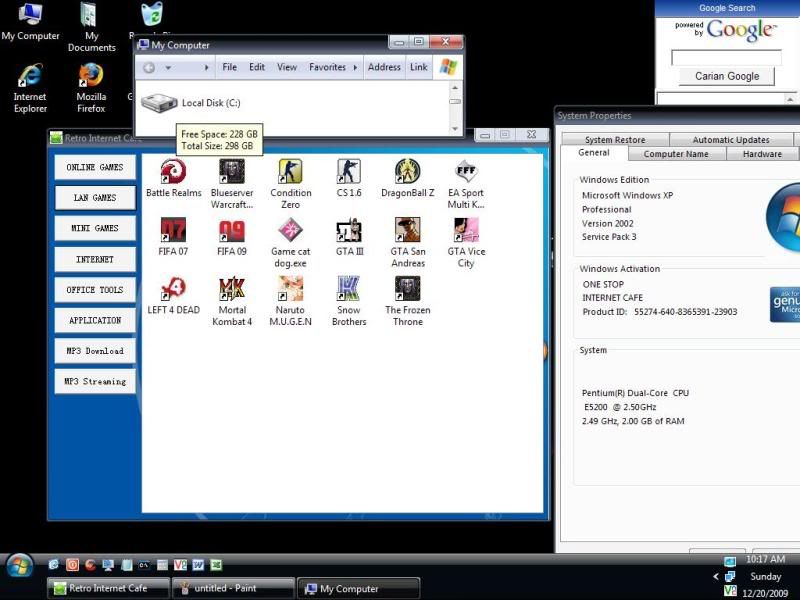Click the taskbar clock showing 10:17 AM

click(x=765, y=559)
